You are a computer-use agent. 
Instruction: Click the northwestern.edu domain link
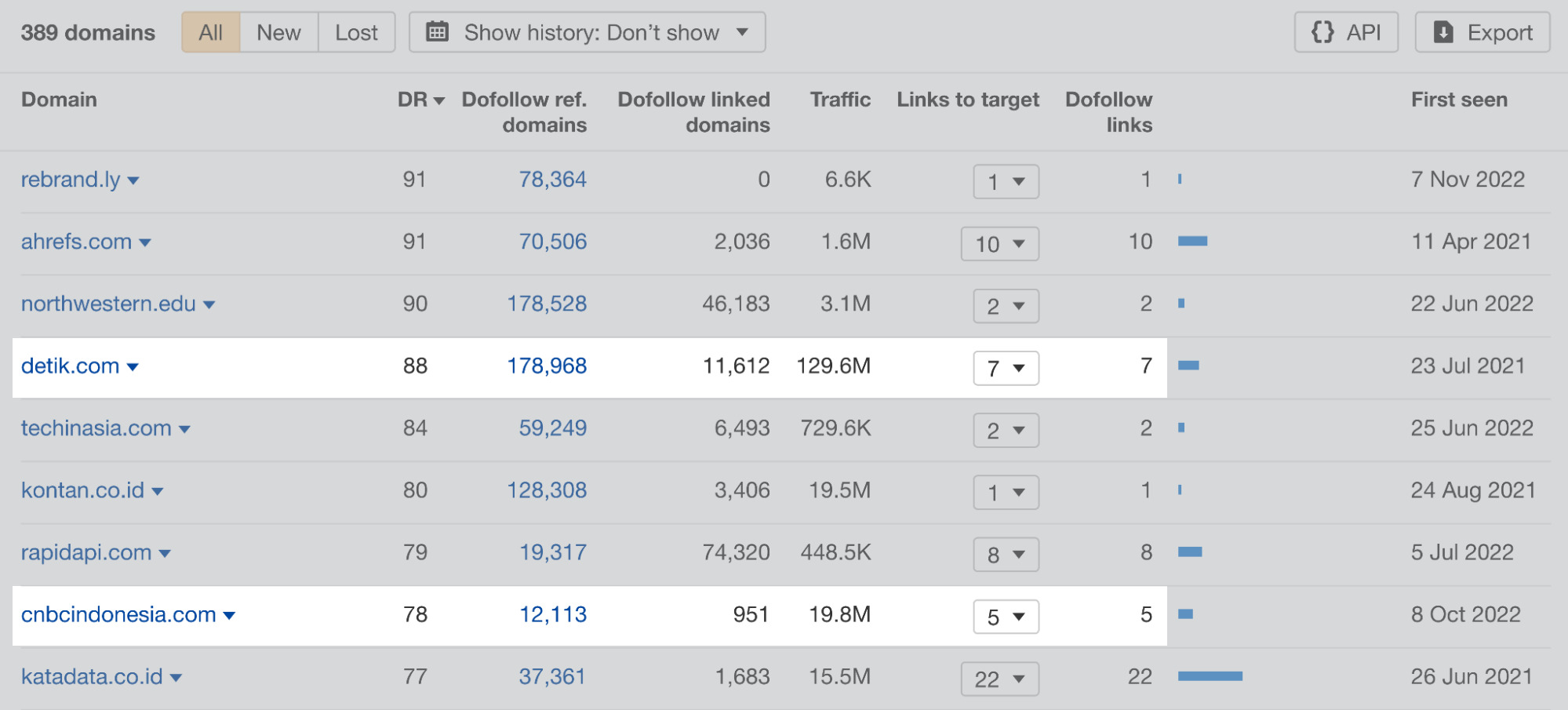coord(107,304)
